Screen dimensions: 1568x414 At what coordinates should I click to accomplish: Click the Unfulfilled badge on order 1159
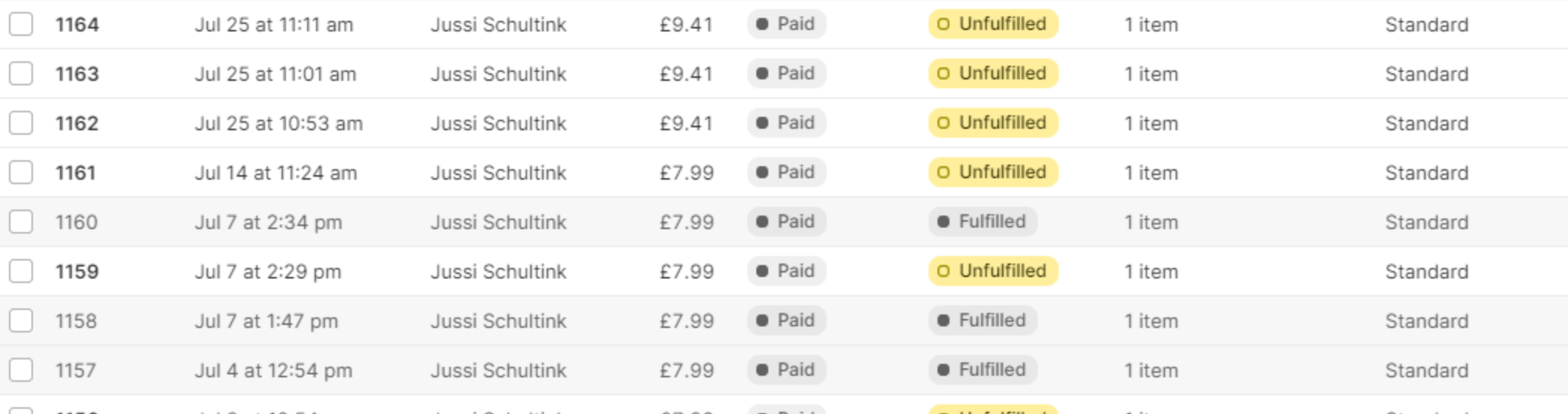(x=993, y=271)
